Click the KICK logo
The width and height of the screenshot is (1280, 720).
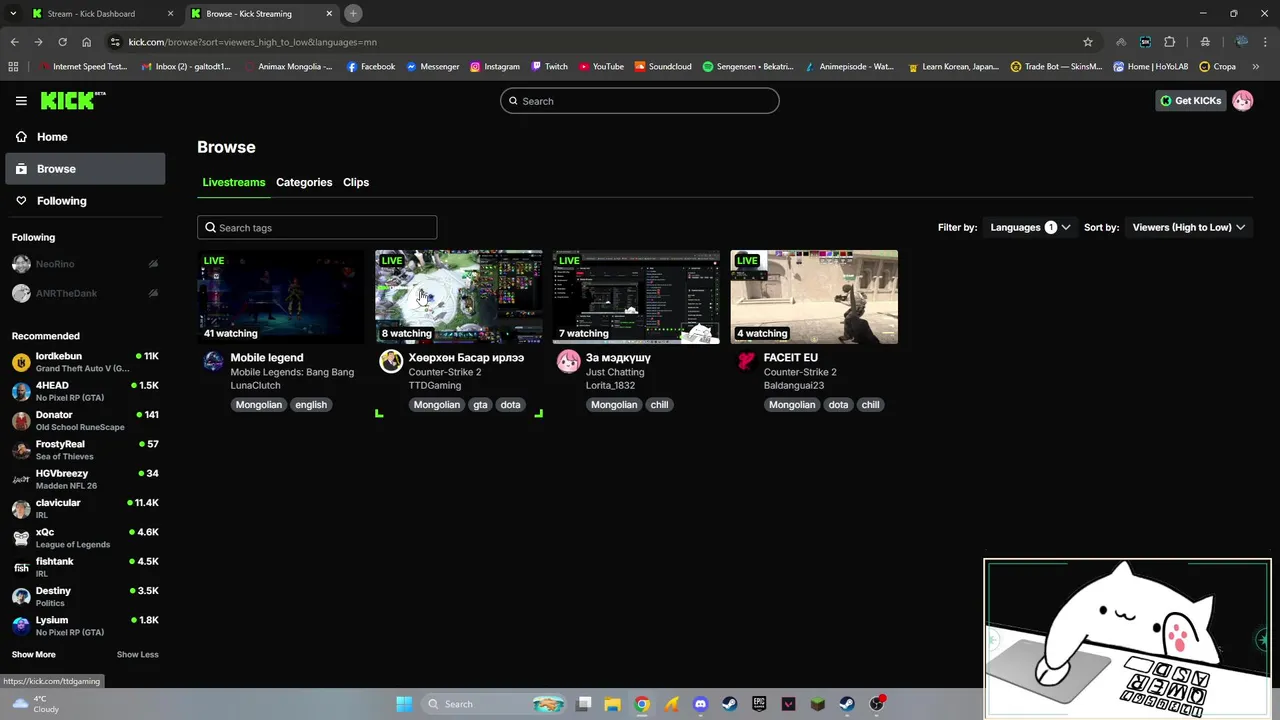pyautogui.click(x=72, y=100)
